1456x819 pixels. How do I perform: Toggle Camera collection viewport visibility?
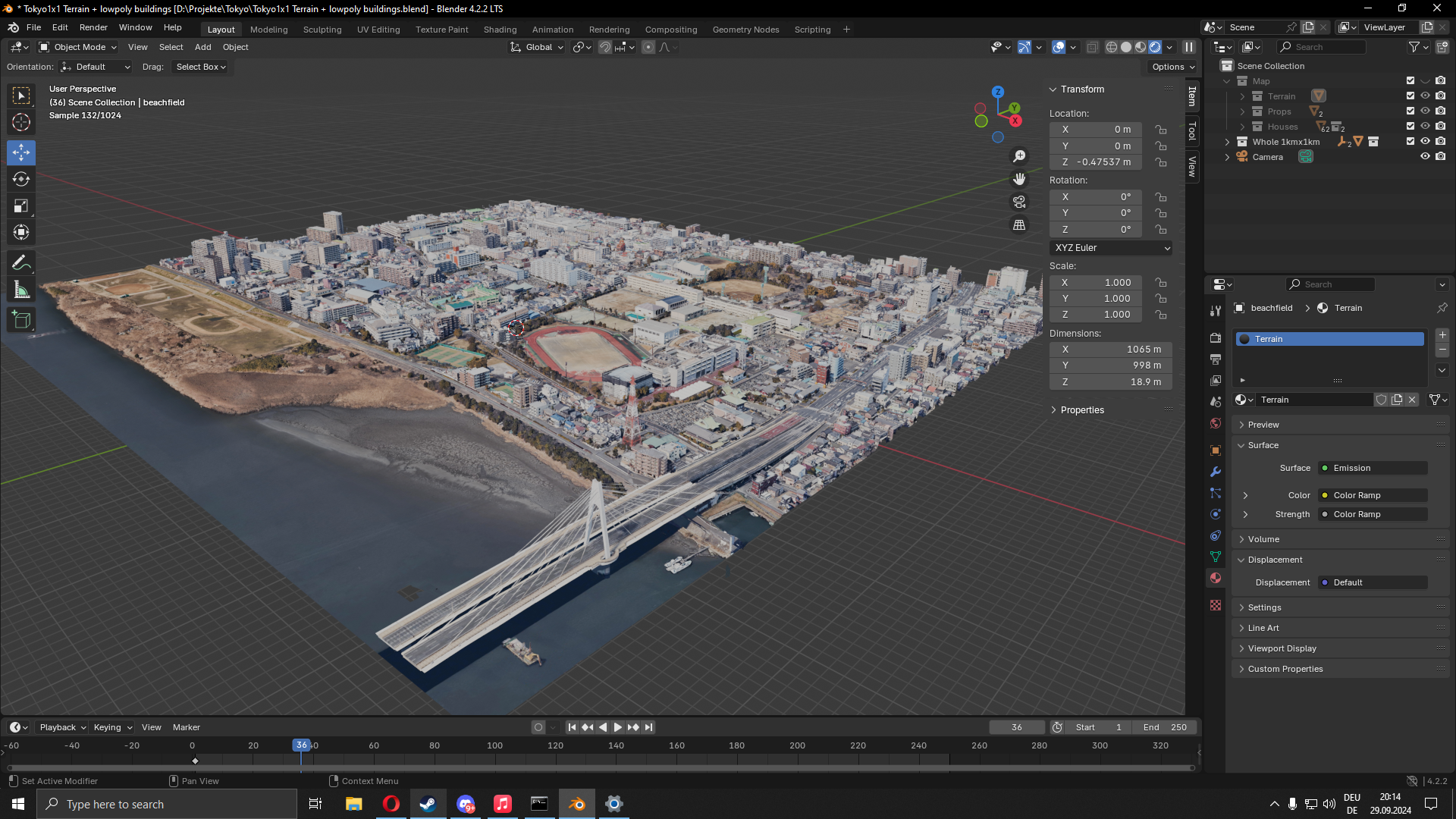[x=1425, y=156]
